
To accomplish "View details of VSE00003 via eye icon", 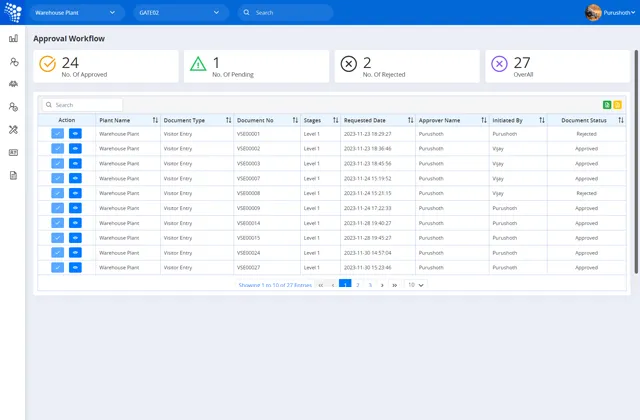I will [75, 163].
